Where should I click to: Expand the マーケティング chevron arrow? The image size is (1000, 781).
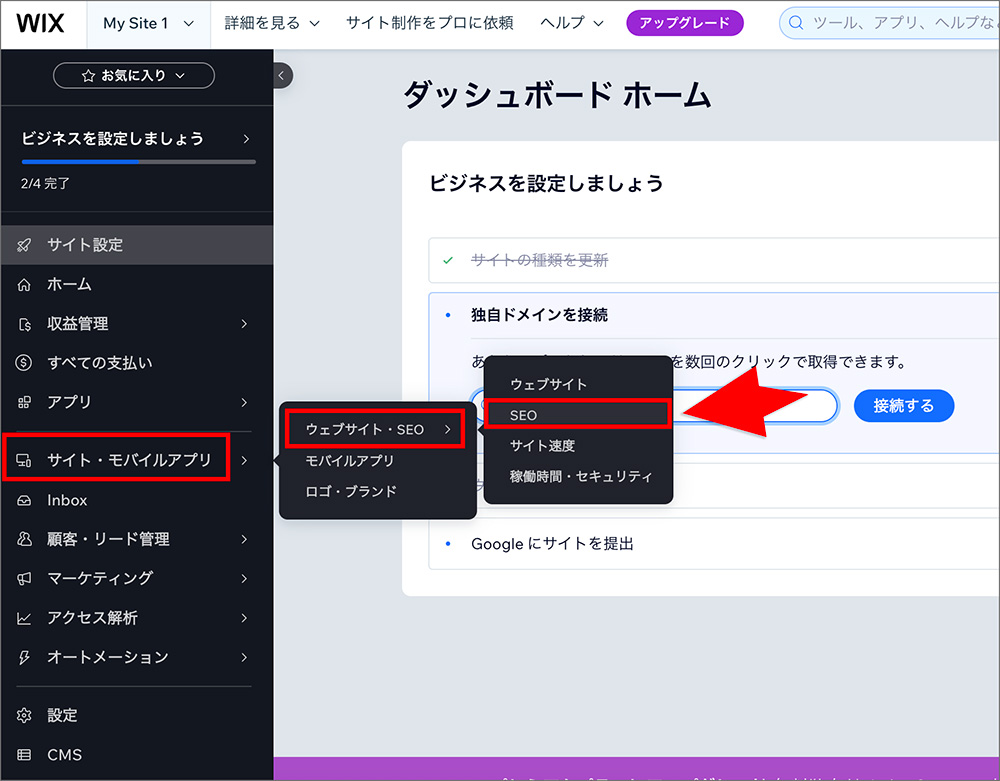244,578
